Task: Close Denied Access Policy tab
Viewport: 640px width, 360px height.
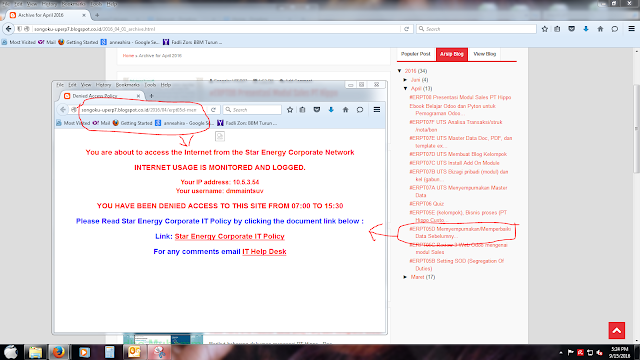Action: tap(138, 96)
